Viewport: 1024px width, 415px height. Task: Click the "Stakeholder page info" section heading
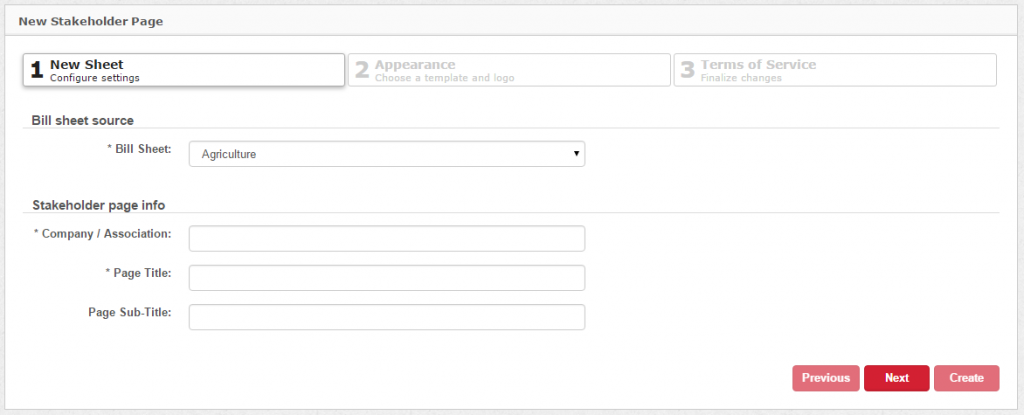98,205
